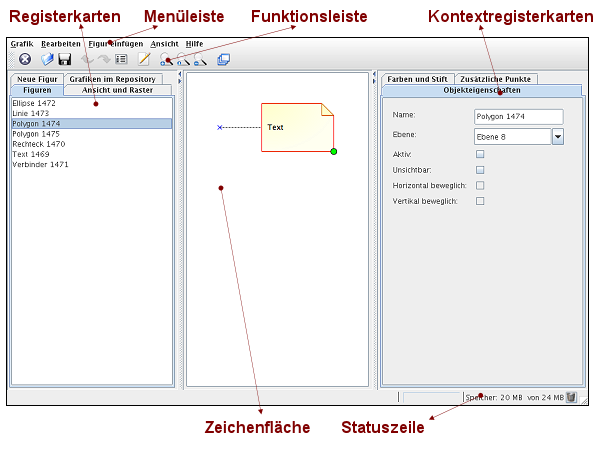
Task: Select Linie 1473 in the figure list
Action: coord(92,113)
